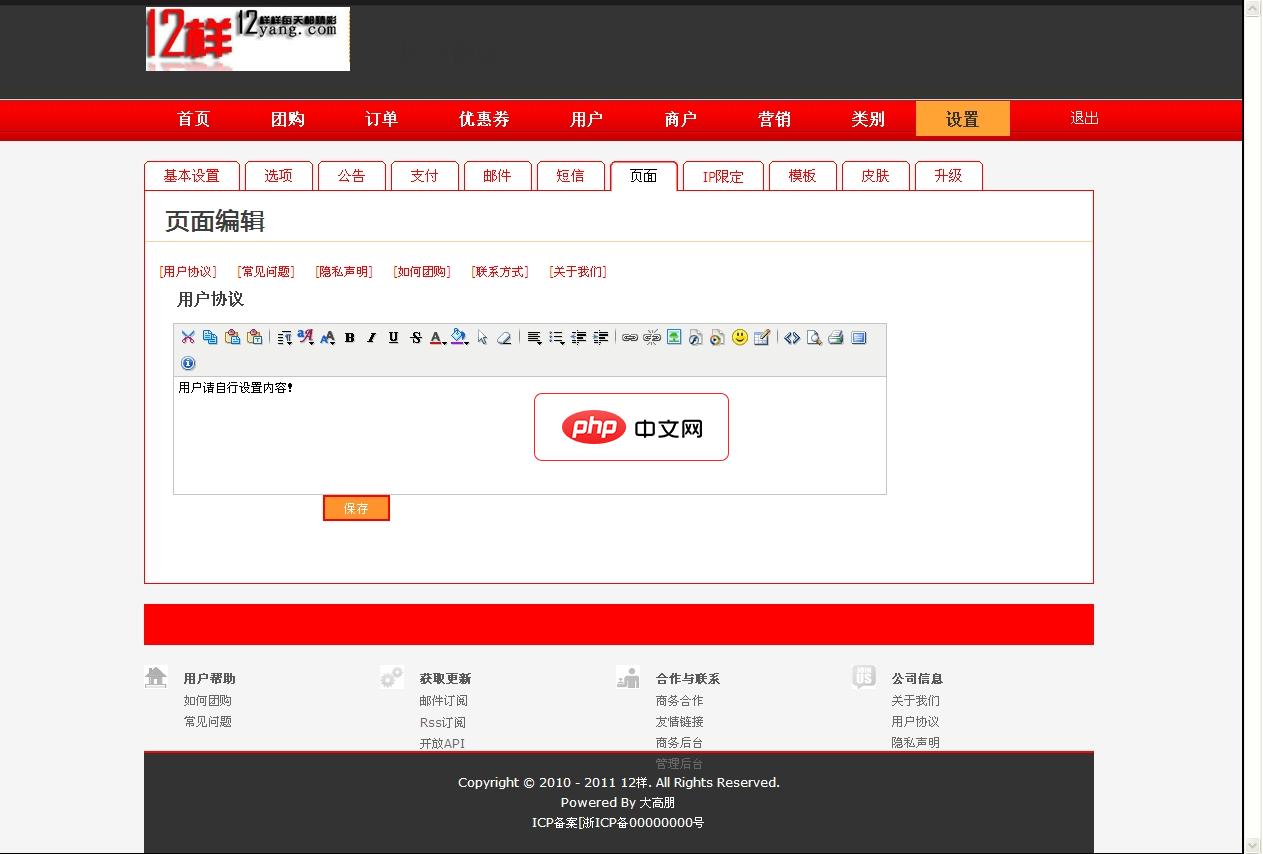Viewport: 1263px width, 854px height.
Task: Open the font color dropdown
Action: coord(438,338)
